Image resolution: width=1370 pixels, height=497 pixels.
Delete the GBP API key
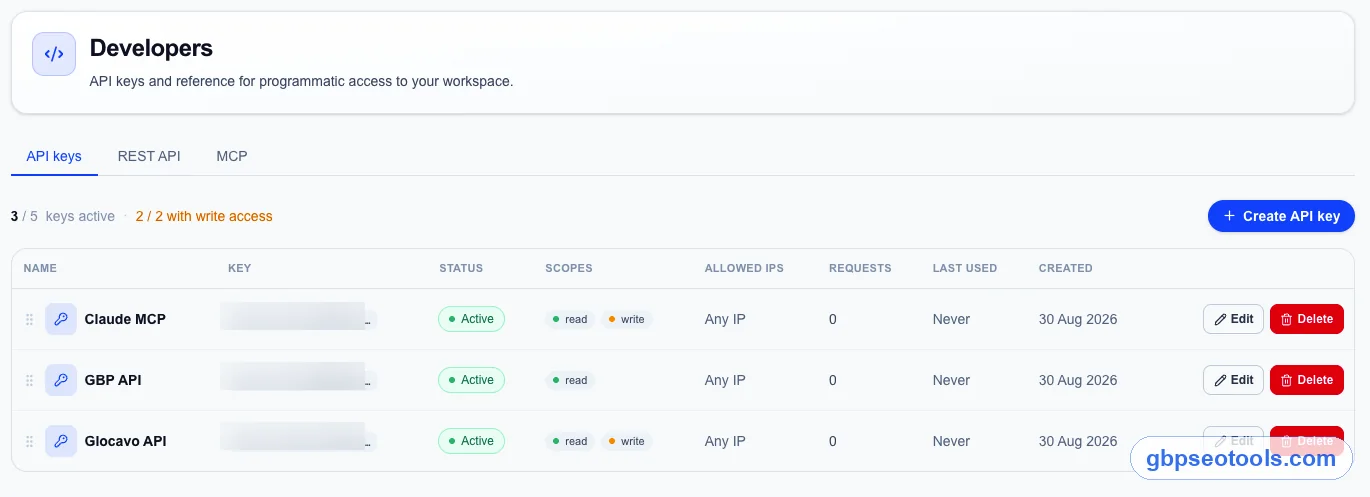pyautogui.click(x=1307, y=380)
